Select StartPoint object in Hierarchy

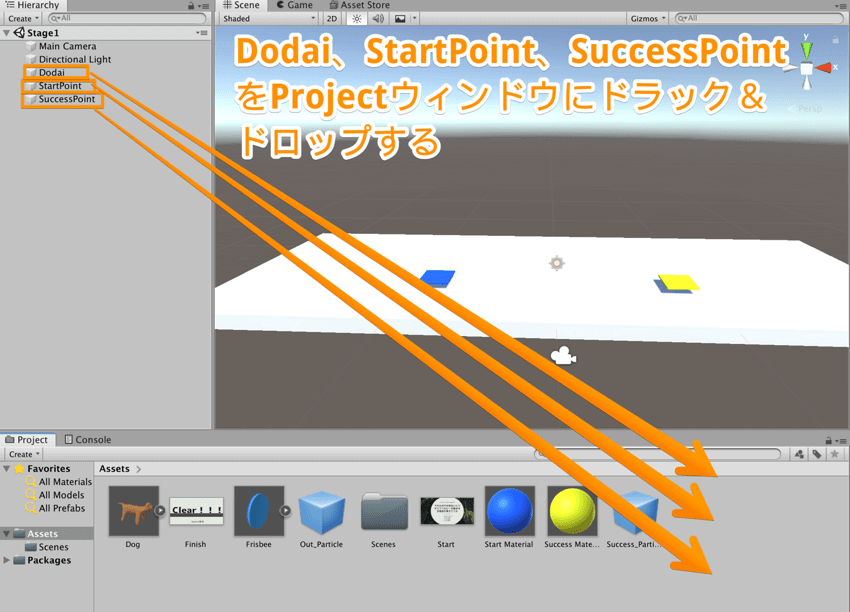coord(60,86)
